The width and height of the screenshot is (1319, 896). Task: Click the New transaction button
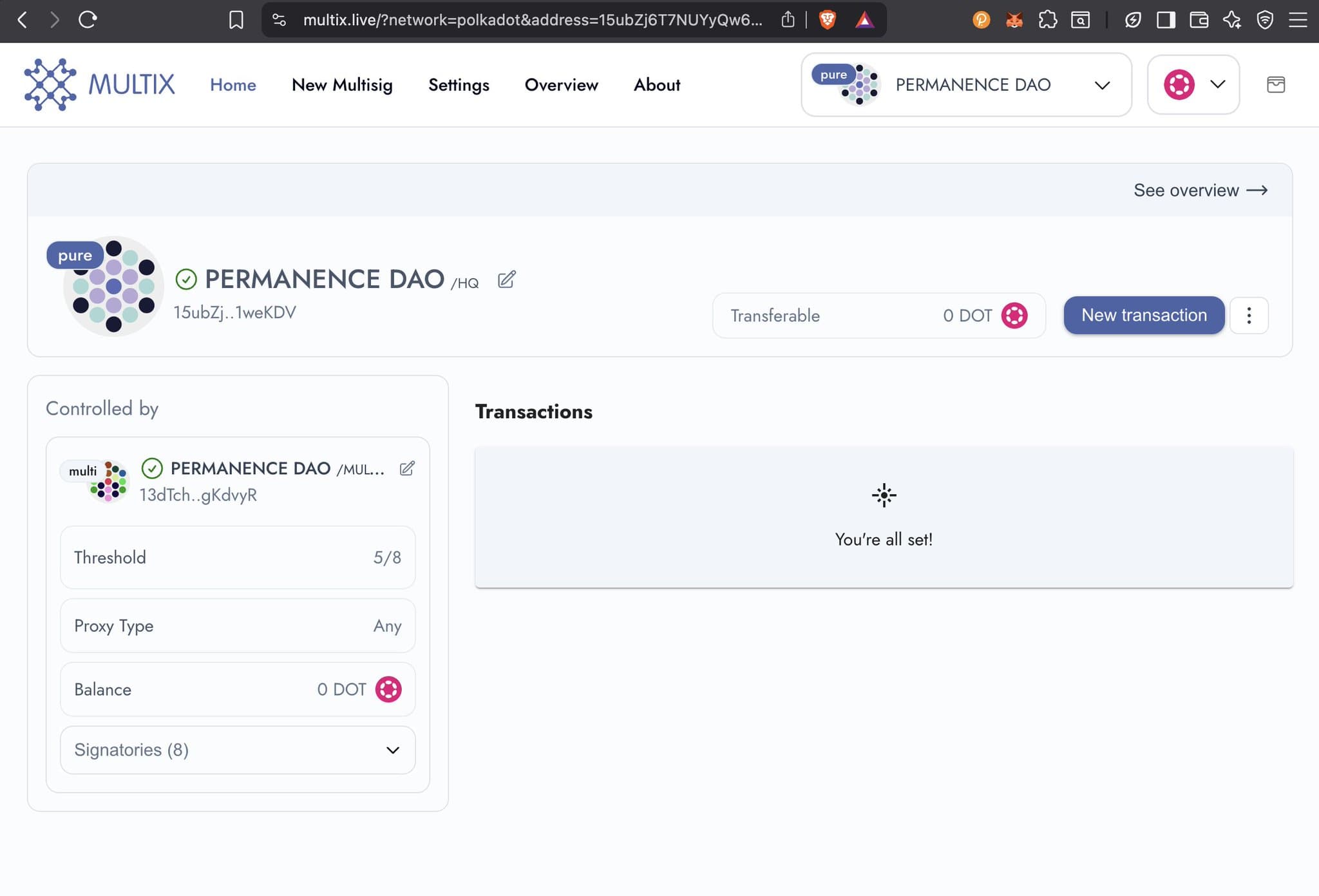(1144, 315)
